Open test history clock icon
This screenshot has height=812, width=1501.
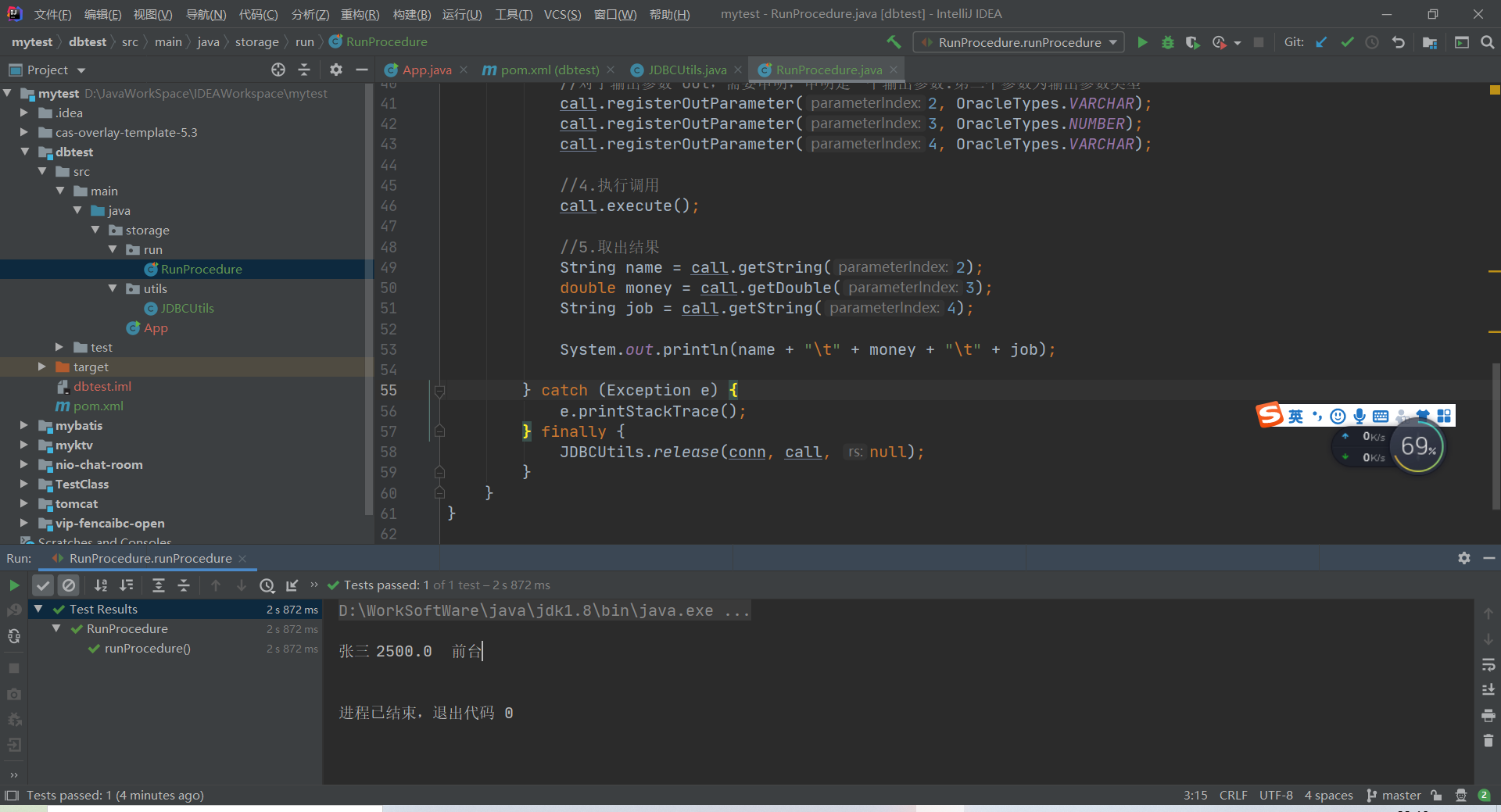(267, 585)
